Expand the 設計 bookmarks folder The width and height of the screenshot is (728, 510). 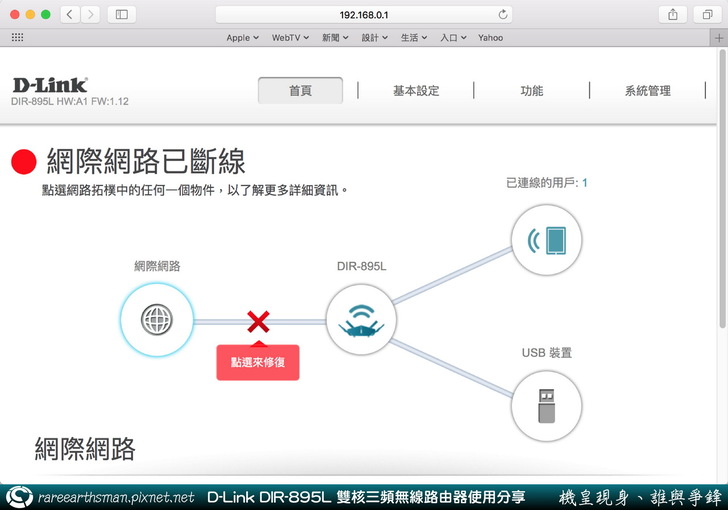(x=374, y=38)
